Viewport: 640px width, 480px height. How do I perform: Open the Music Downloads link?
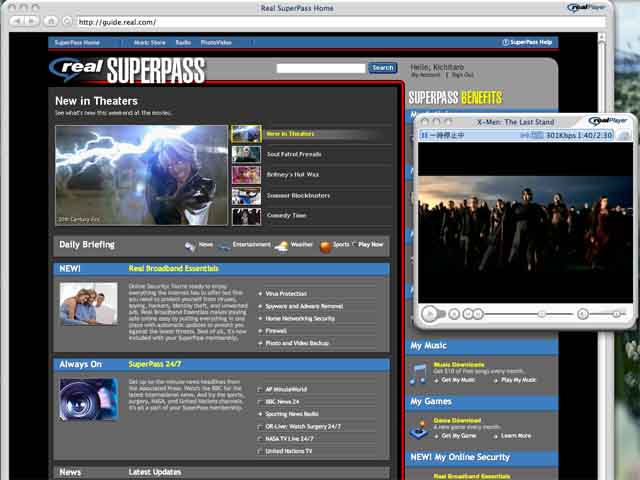pyautogui.click(x=459, y=364)
